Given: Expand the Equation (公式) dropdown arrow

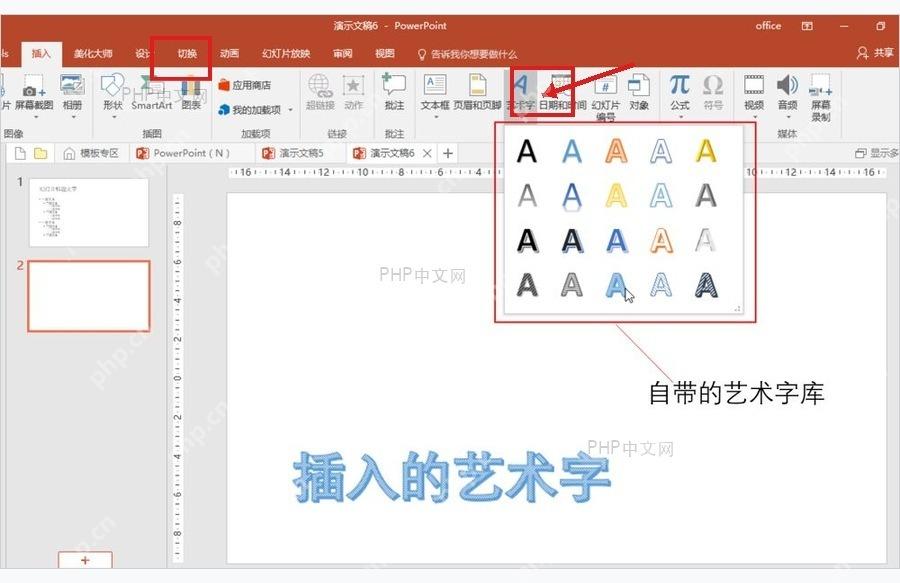Looking at the screenshot, I should pos(680,117).
